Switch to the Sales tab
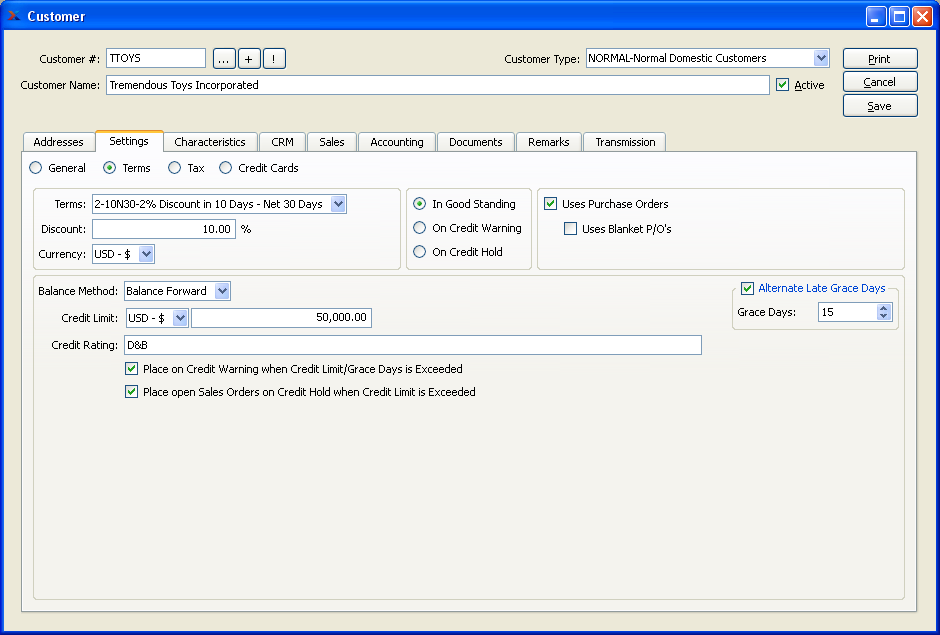This screenshot has height=635, width=940. 332,142
